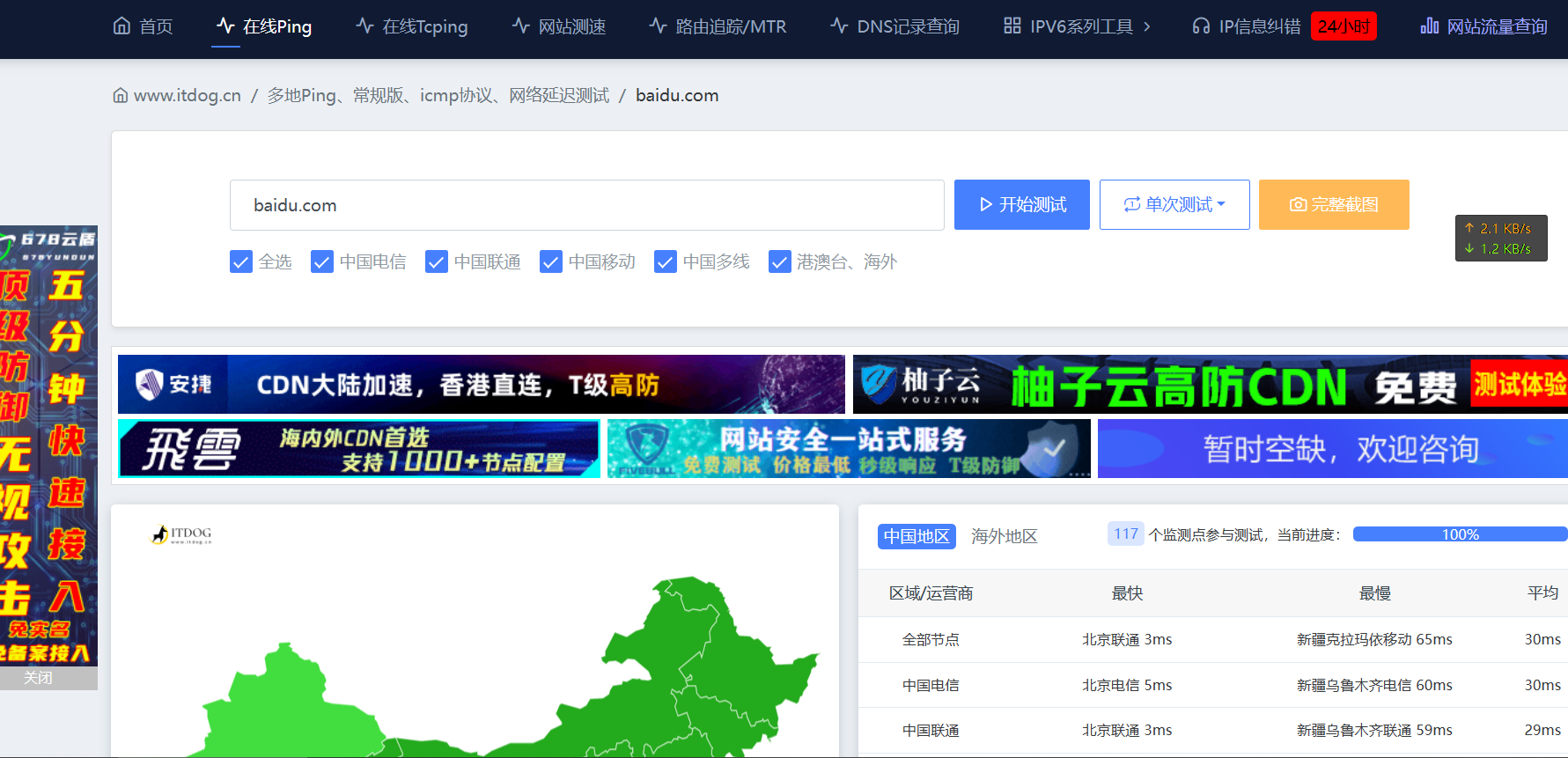Click the home icon in the top navigation
Screen dimensions: 1568x758
click(121, 26)
